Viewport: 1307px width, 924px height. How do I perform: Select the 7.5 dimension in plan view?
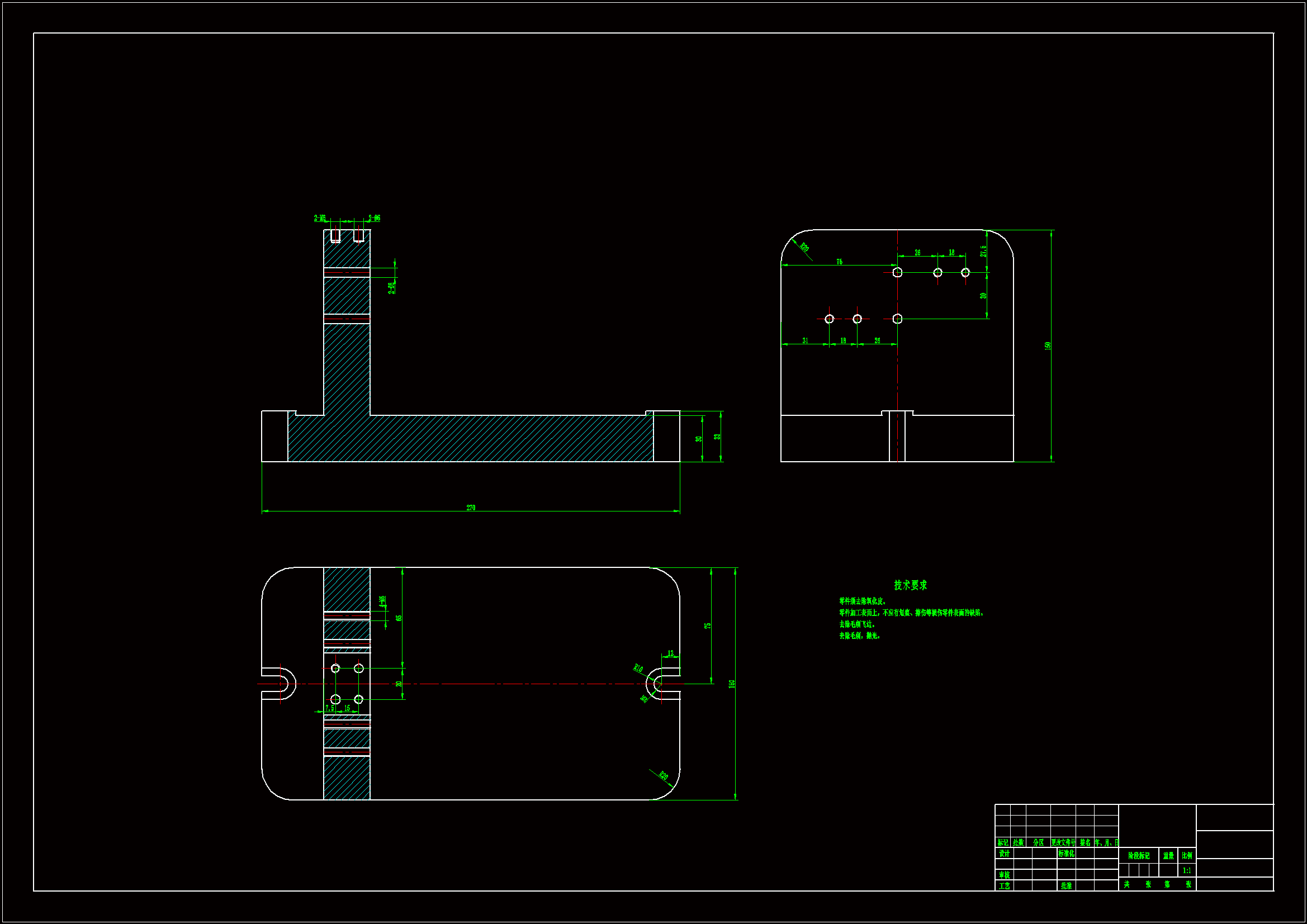(x=330, y=708)
